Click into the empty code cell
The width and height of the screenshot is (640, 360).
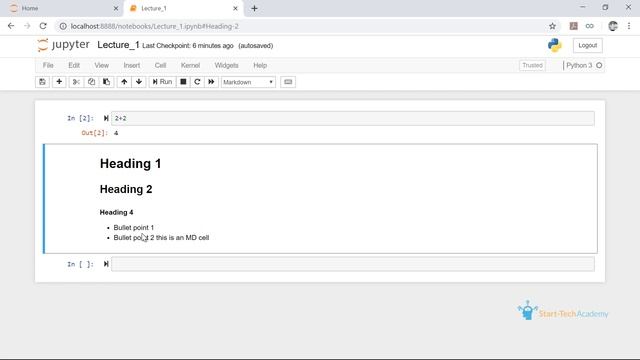click(353, 264)
